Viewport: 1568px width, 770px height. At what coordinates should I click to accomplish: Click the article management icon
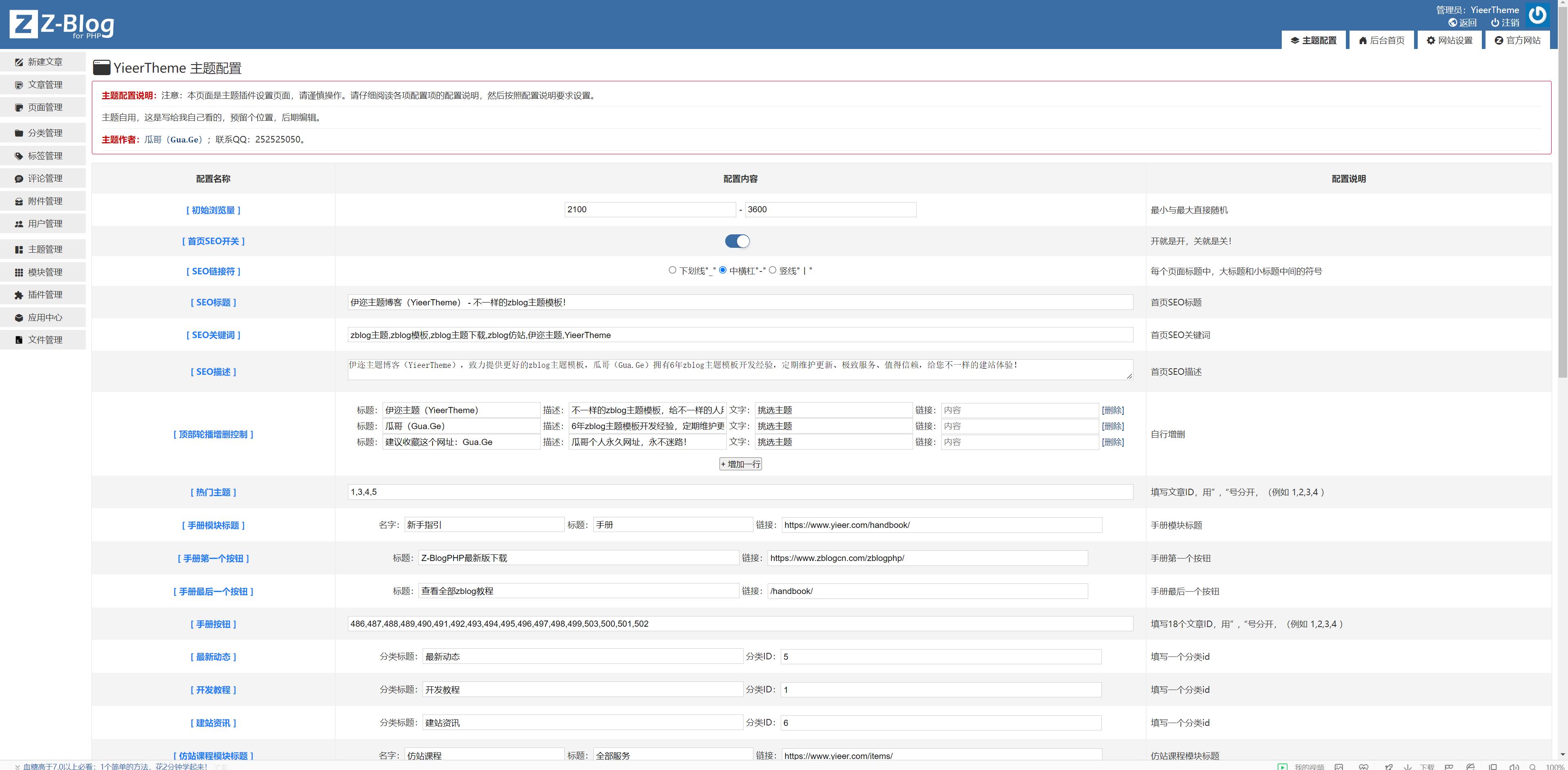pos(19,85)
